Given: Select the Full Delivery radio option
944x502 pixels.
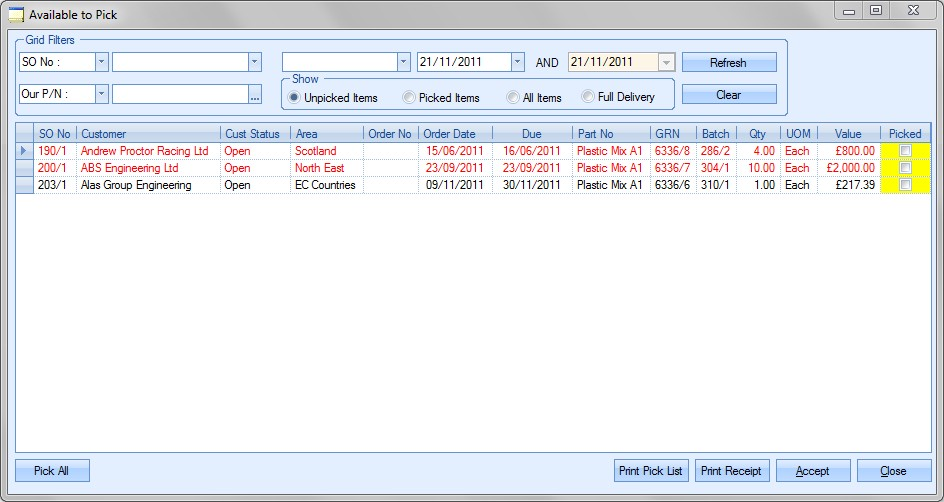Looking at the screenshot, I should click(x=588, y=98).
